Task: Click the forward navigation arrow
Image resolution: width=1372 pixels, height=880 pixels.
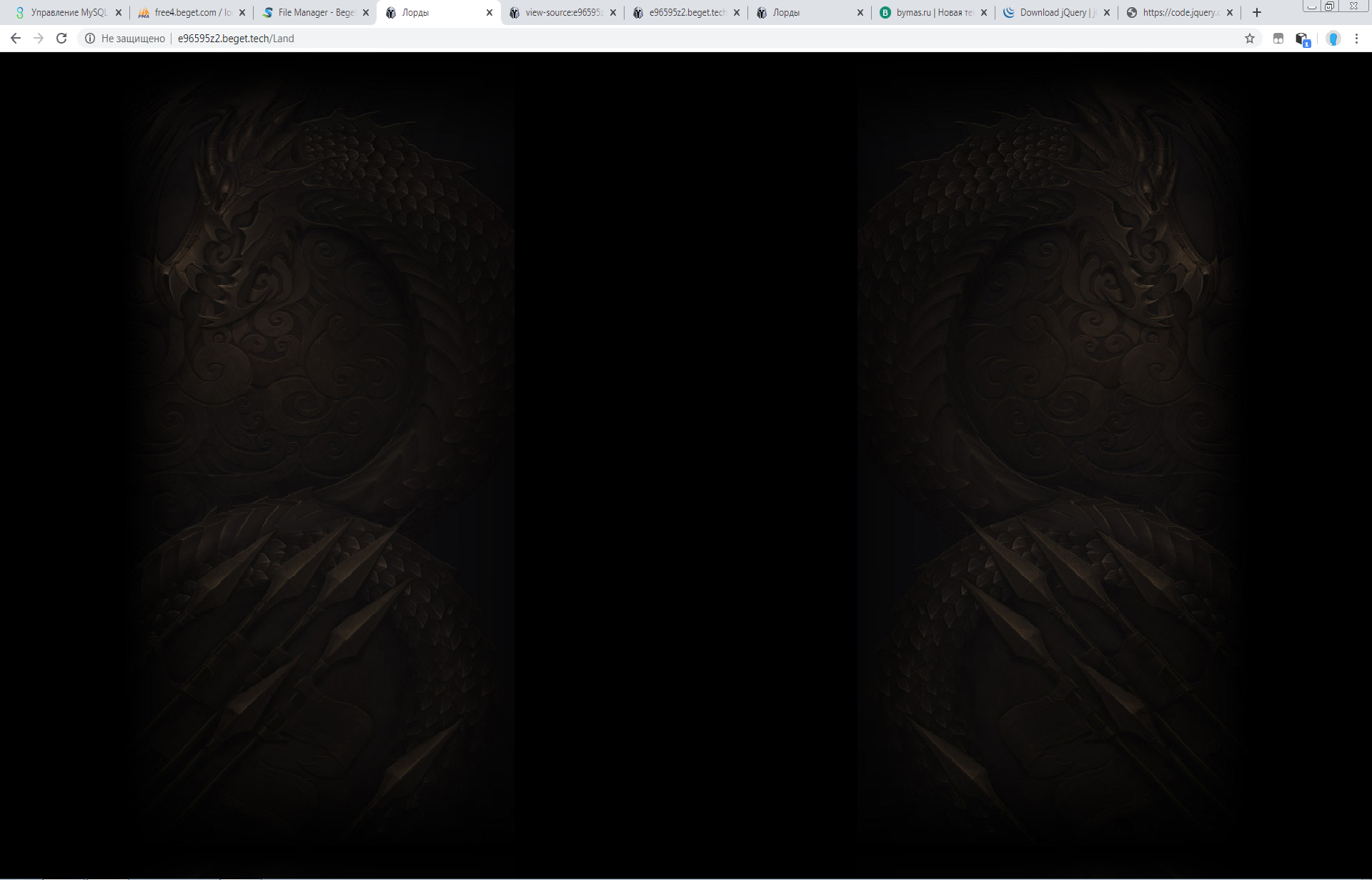Action: (39, 39)
